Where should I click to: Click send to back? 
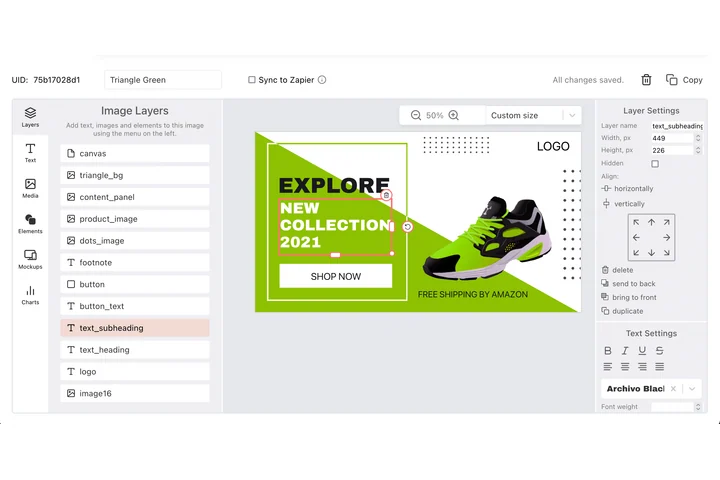[628, 284]
